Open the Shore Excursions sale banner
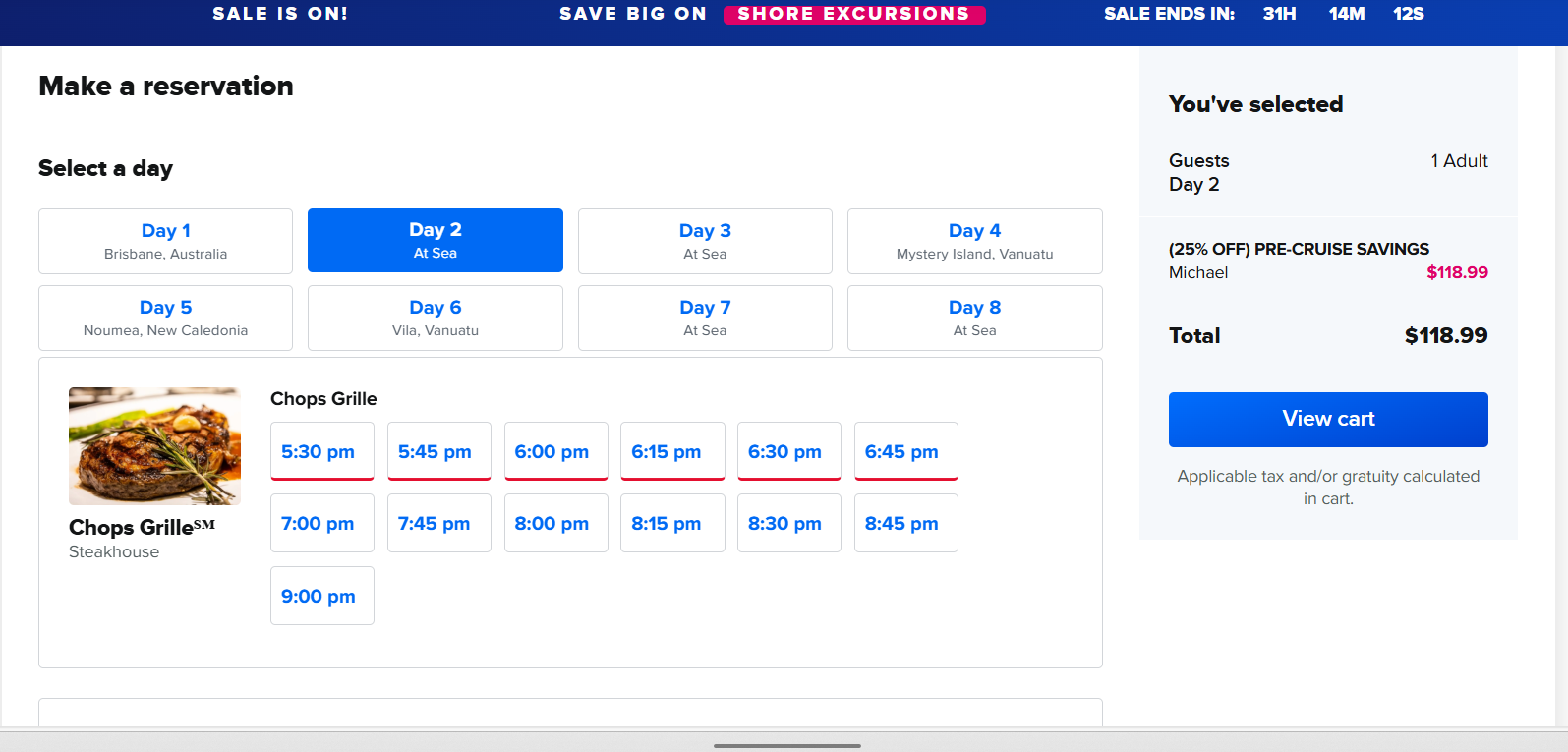 point(854,14)
